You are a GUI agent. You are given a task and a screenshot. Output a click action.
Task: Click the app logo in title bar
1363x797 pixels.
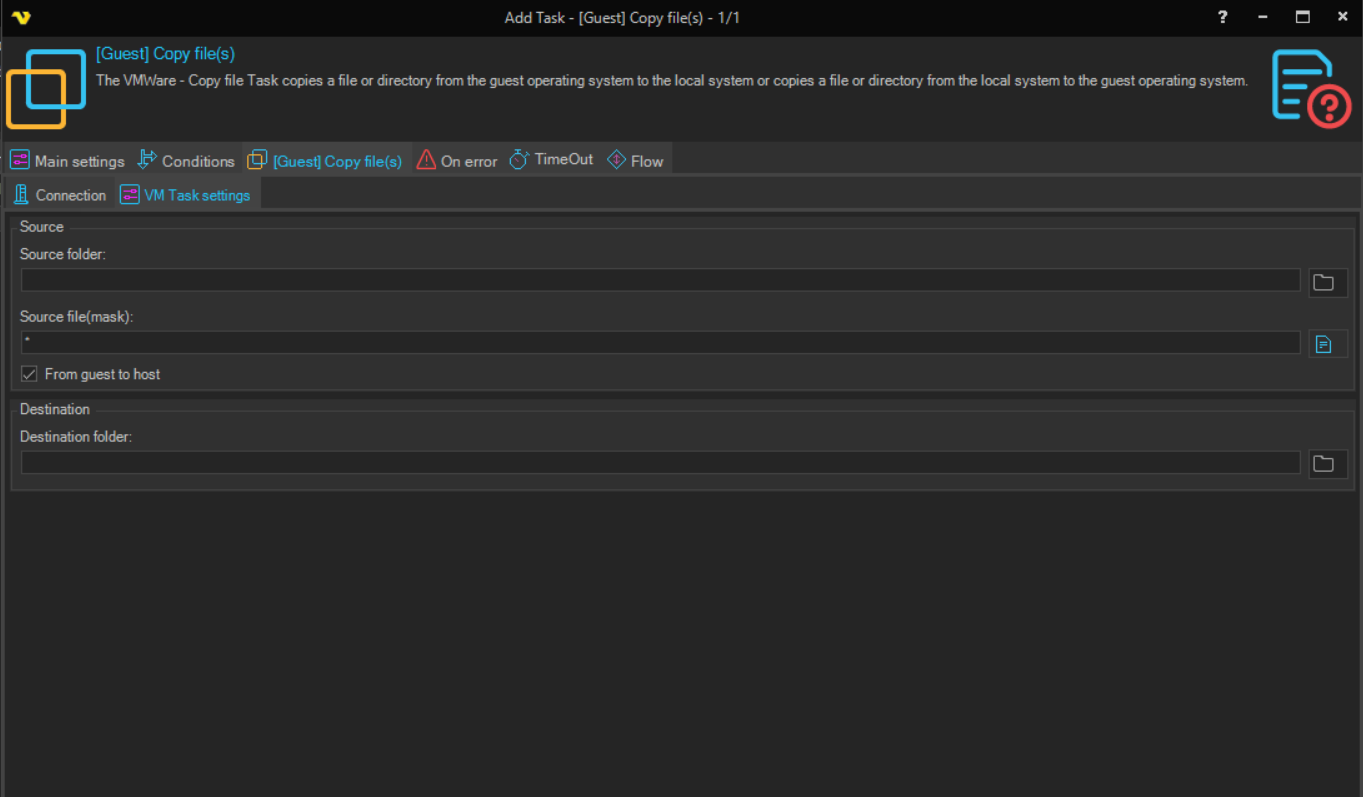pyautogui.click(x=21, y=18)
